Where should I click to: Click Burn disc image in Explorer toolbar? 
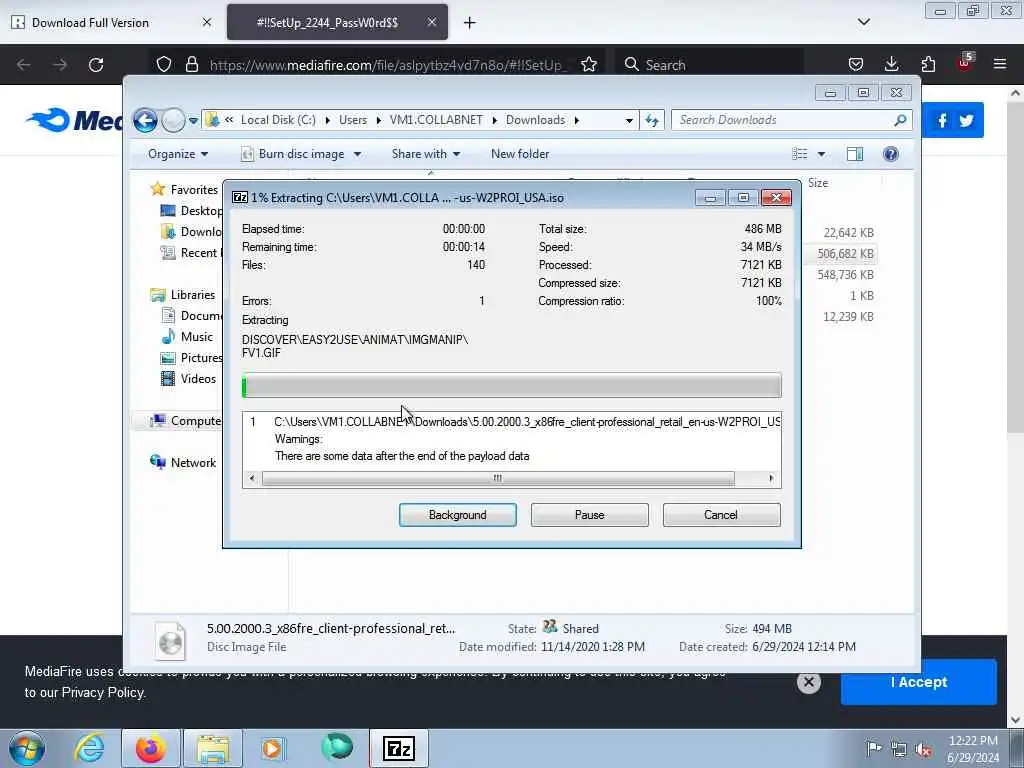coord(301,154)
